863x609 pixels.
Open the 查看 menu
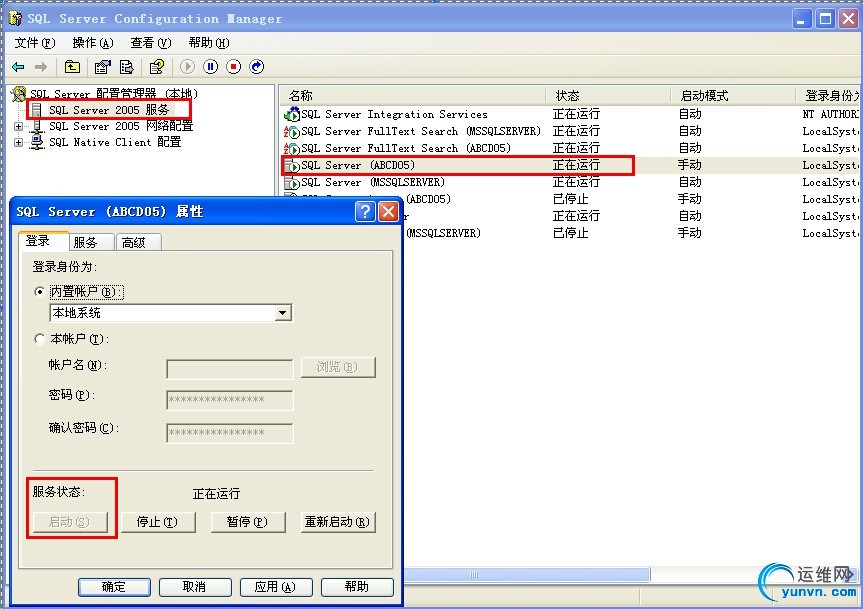click(150, 43)
